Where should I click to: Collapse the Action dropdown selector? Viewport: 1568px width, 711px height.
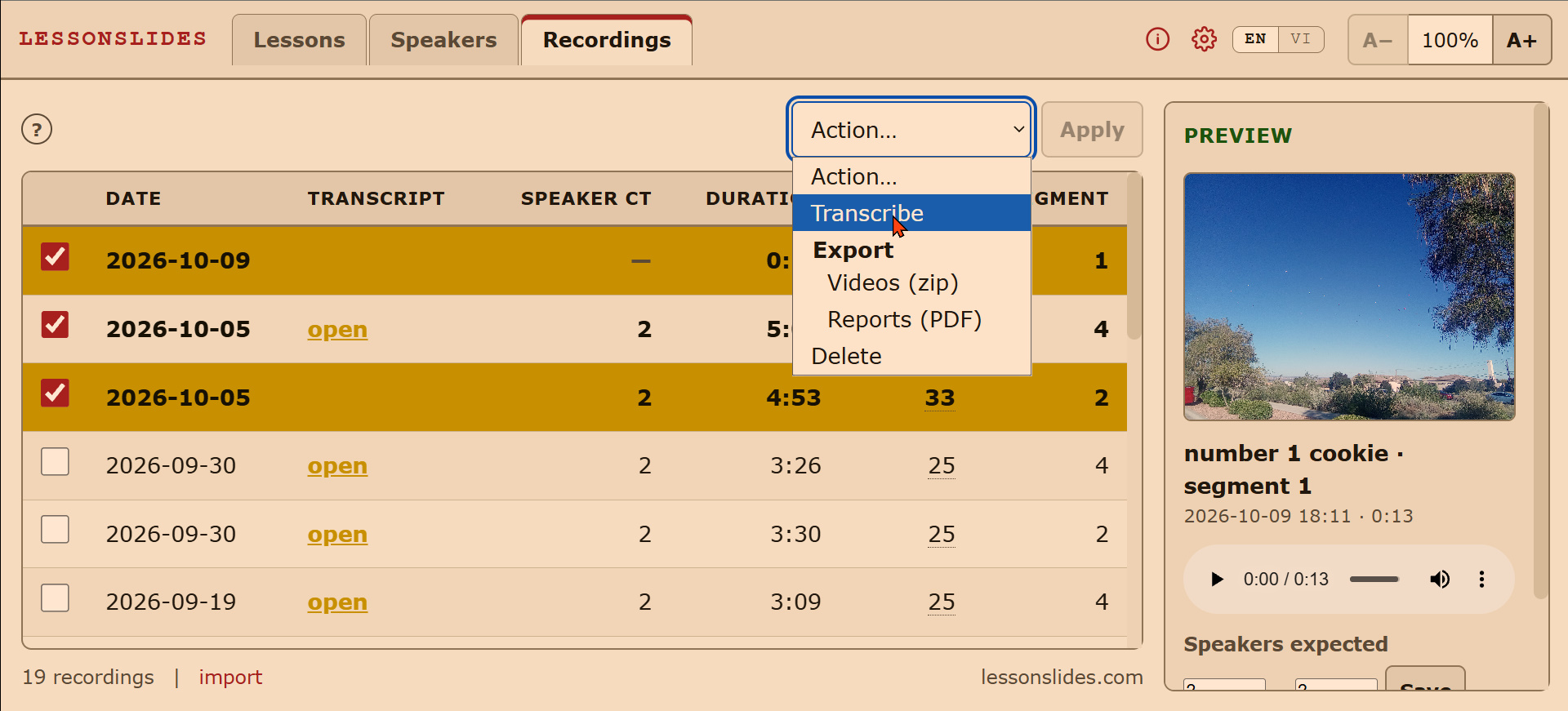pos(911,130)
